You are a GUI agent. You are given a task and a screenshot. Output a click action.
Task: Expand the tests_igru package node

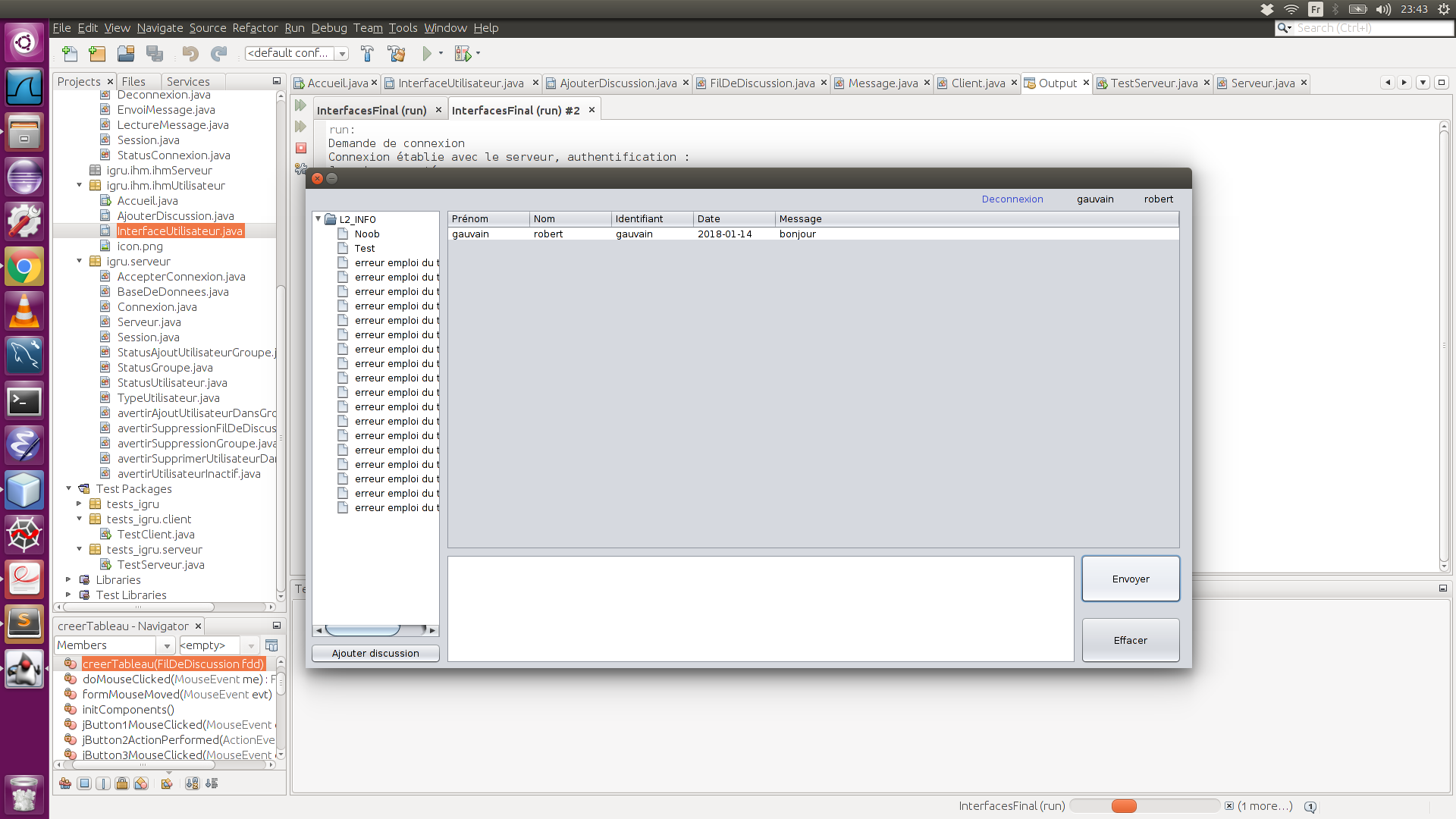click(x=79, y=504)
